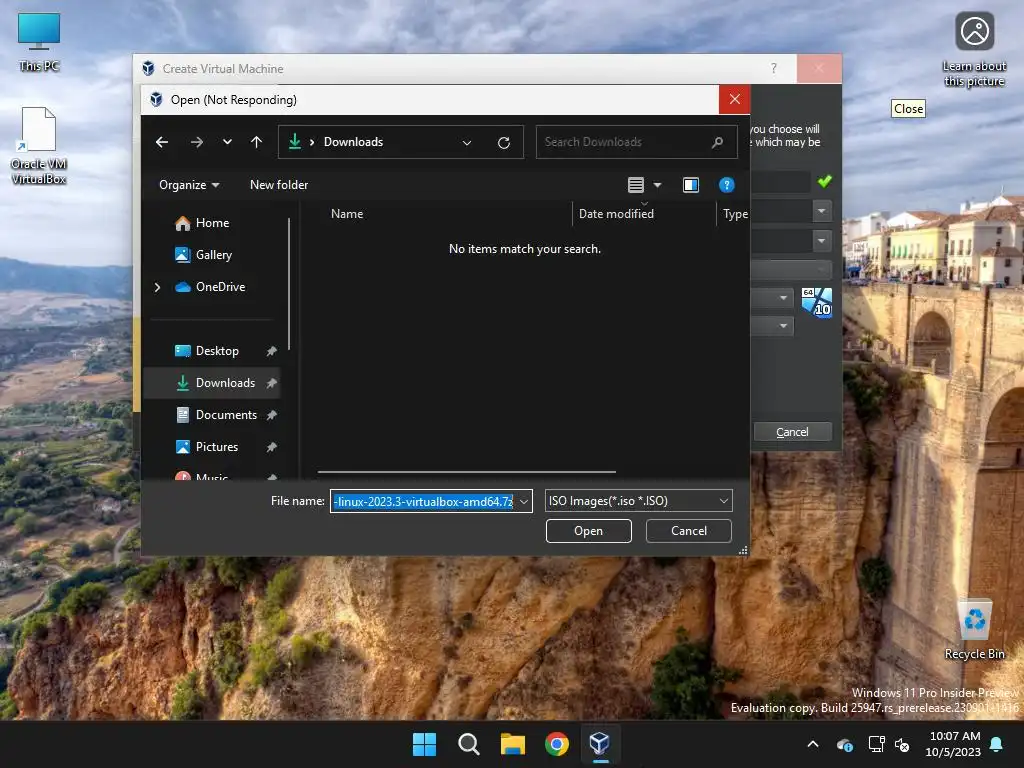The height and width of the screenshot is (768, 1024).
Task: Show hidden system tray icons
Action: [813, 744]
